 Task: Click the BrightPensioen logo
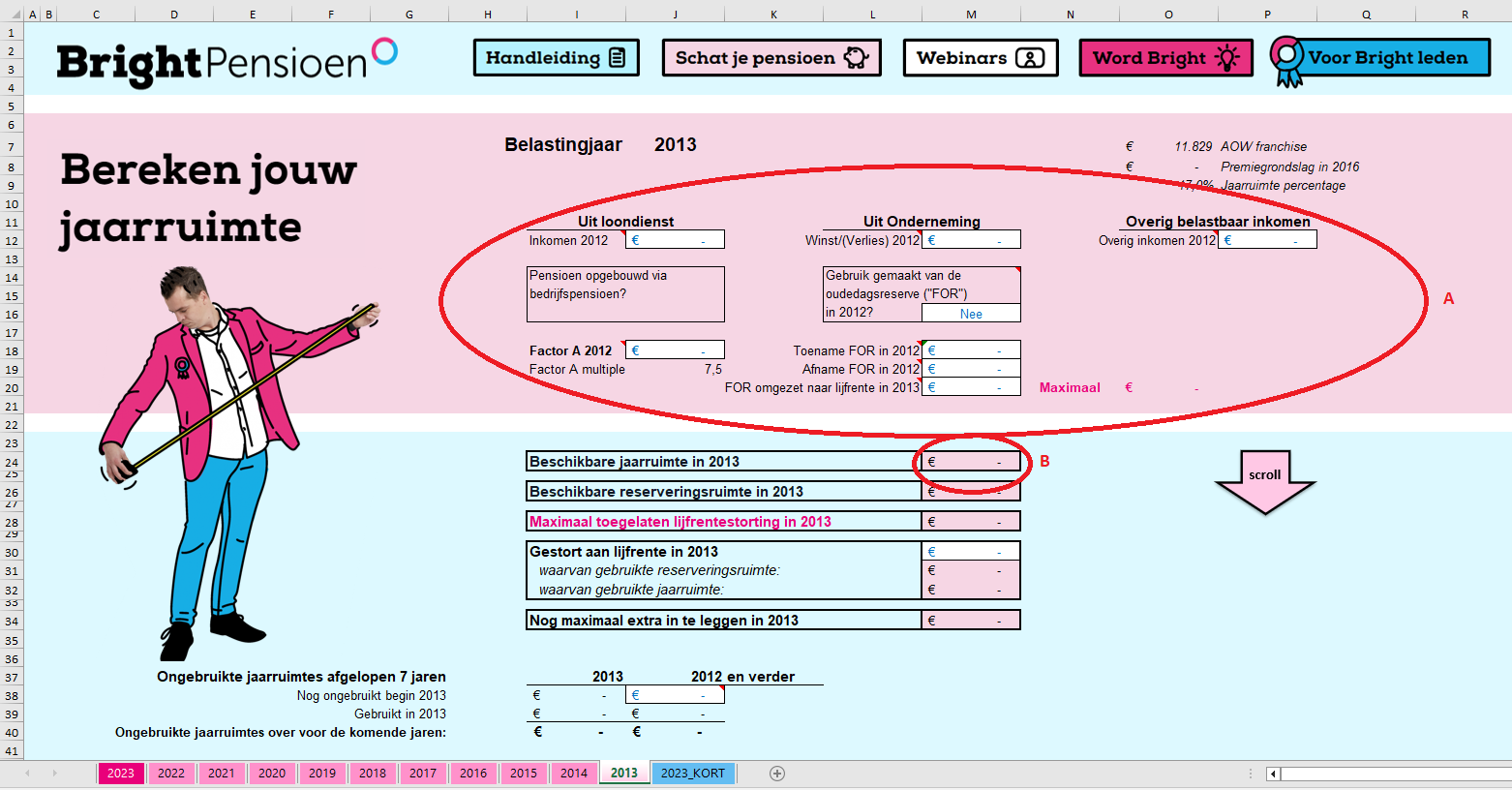click(x=227, y=63)
